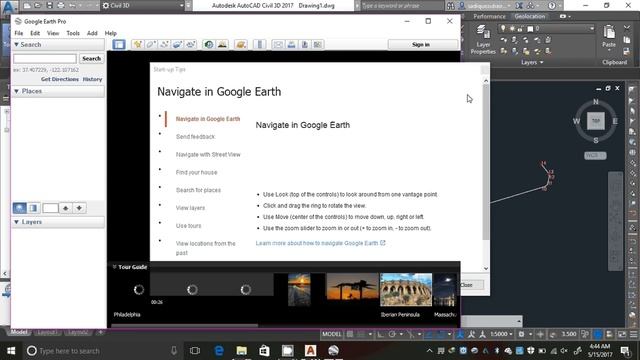This screenshot has height=360, width=640.
Task: Toggle the sunlight toolbar icon
Action: pos(222,44)
